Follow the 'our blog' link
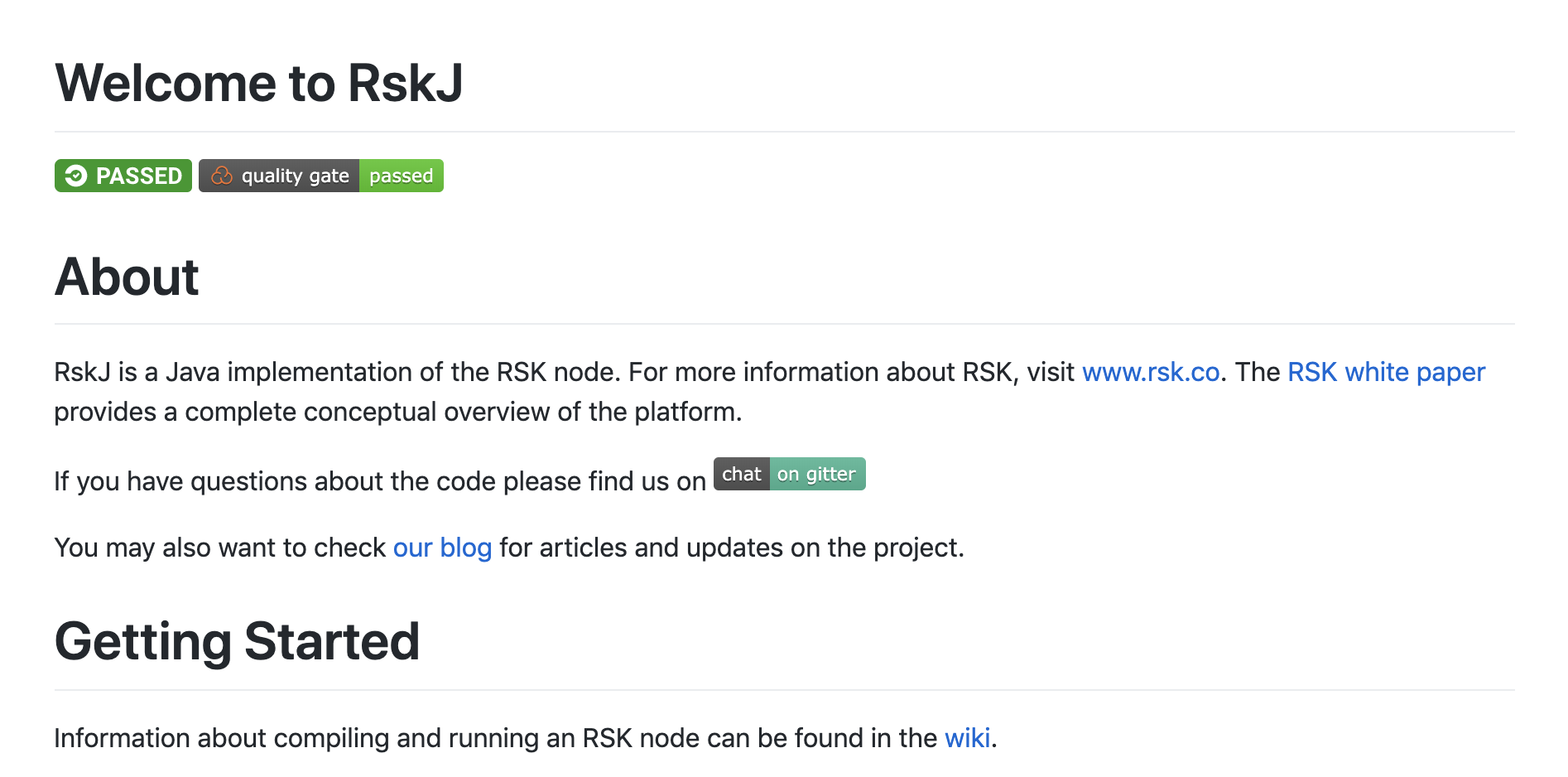Screen dimensions: 1568x777 click(442, 548)
